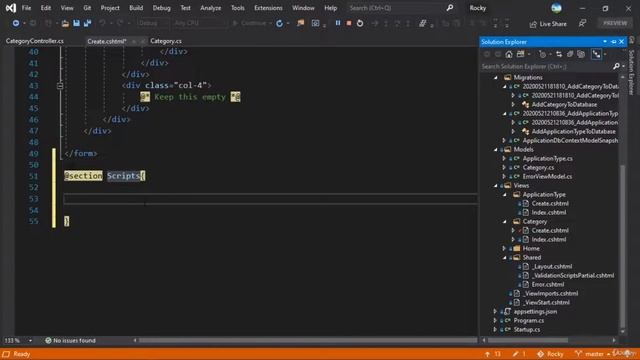The image size is (640, 360).
Task: Expand the appsettings.json node
Action: click(496, 311)
